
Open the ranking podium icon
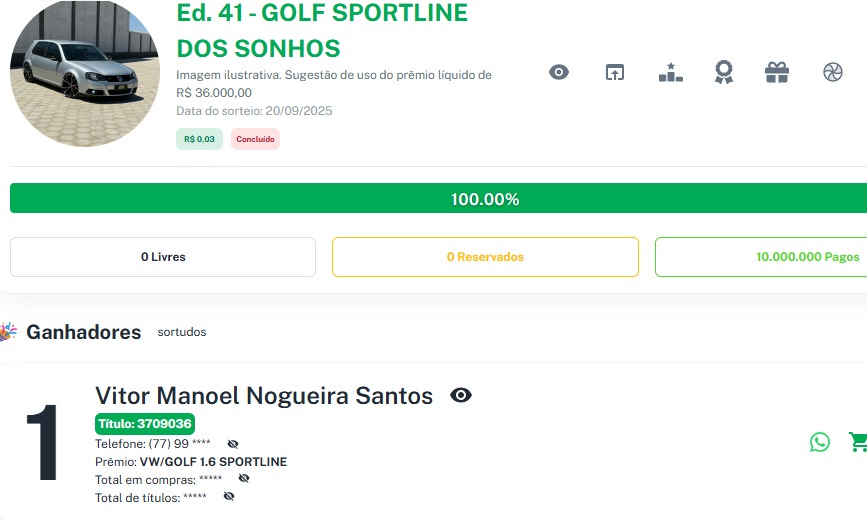pyautogui.click(x=670, y=72)
